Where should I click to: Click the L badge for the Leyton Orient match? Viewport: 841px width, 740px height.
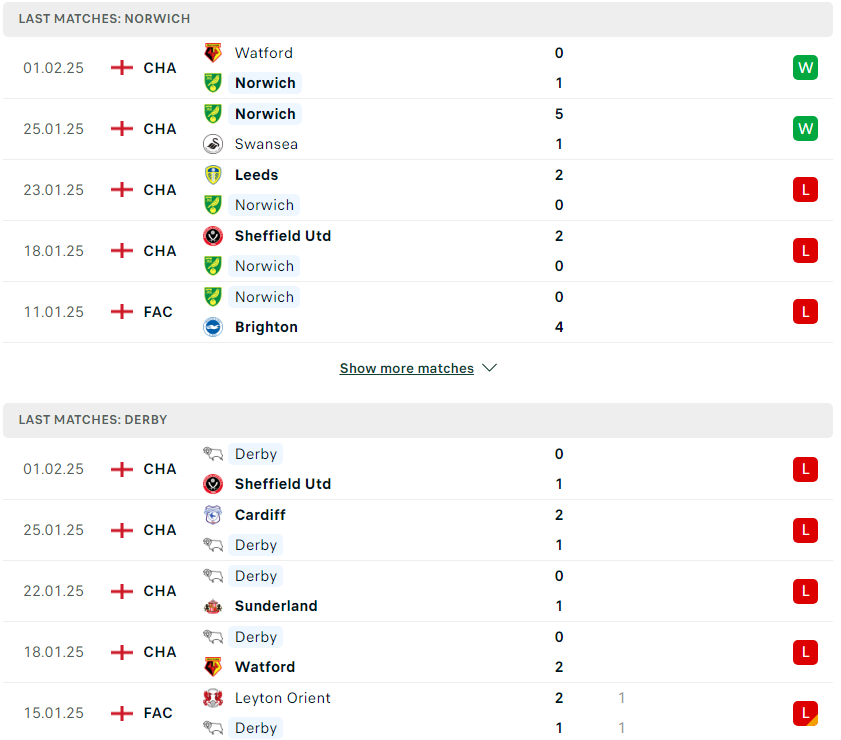(805, 713)
